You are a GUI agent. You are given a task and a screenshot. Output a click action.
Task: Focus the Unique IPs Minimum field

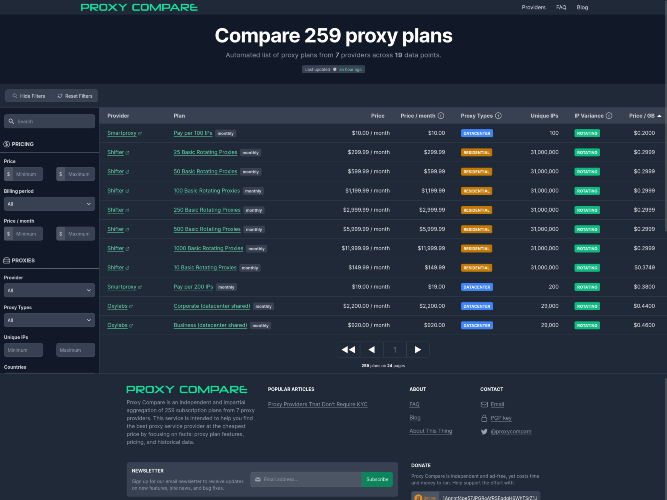(23, 350)
